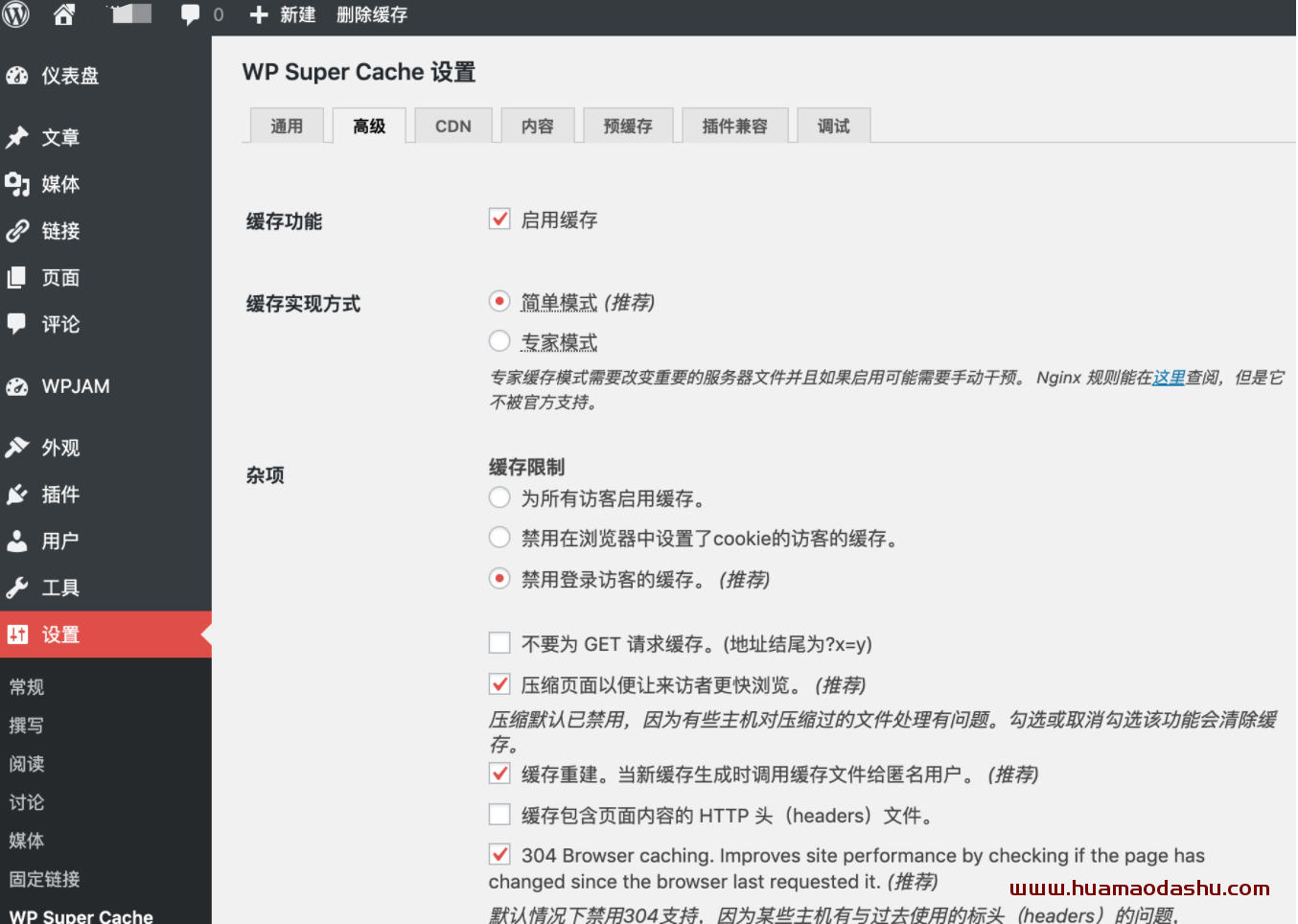The height and width of the screenshot is (924, 1298).
Task: Click the plus icon for 新建
Action: [x=259, y=15]
